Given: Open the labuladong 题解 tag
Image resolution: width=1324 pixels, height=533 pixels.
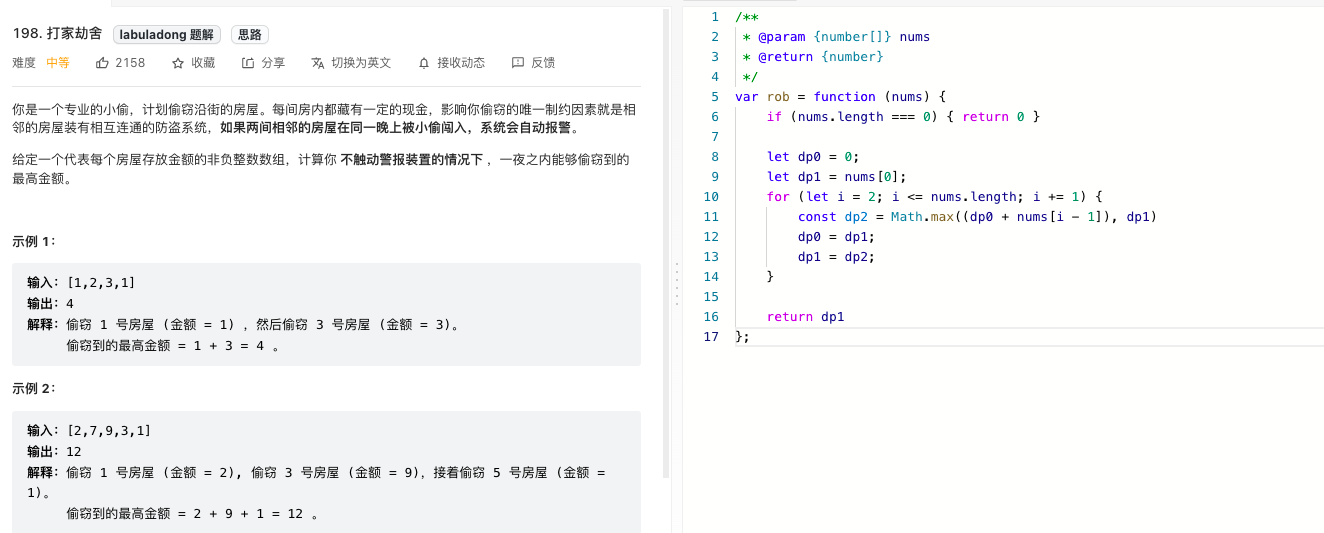Looking at the screenshot, I should [x=167, y=35].
